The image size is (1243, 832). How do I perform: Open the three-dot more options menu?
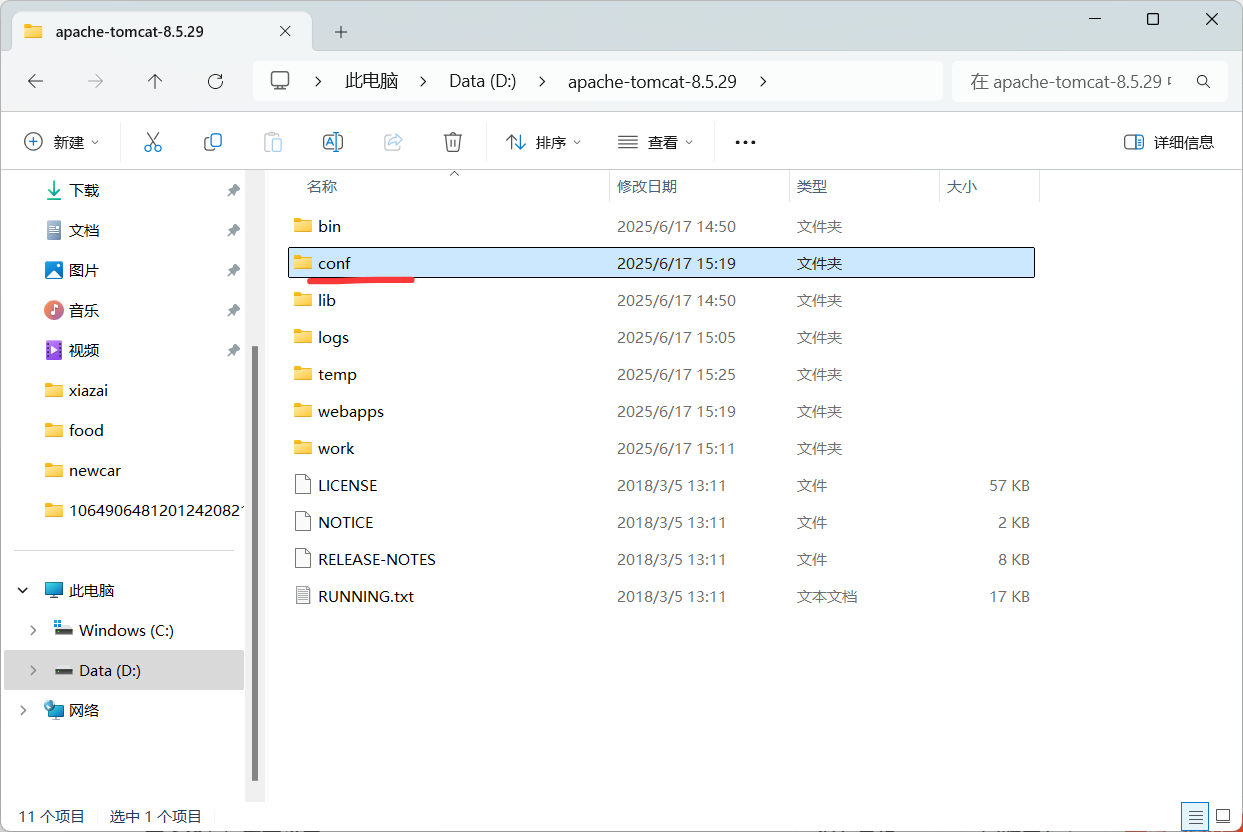(745, 142)
